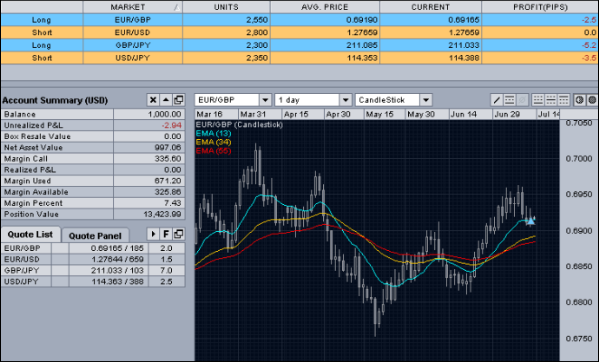
Task: Click the Balance value 1,000.00
Action: pyautogui.click(x=165, y=114)
